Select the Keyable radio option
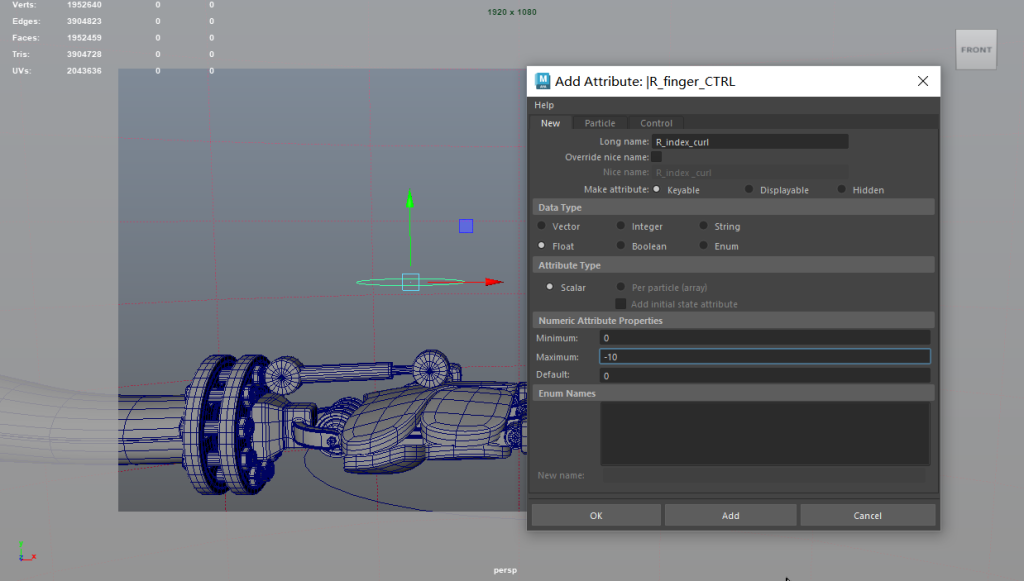The height and width of the screenshot is (581, 1024). pos(656,189)
